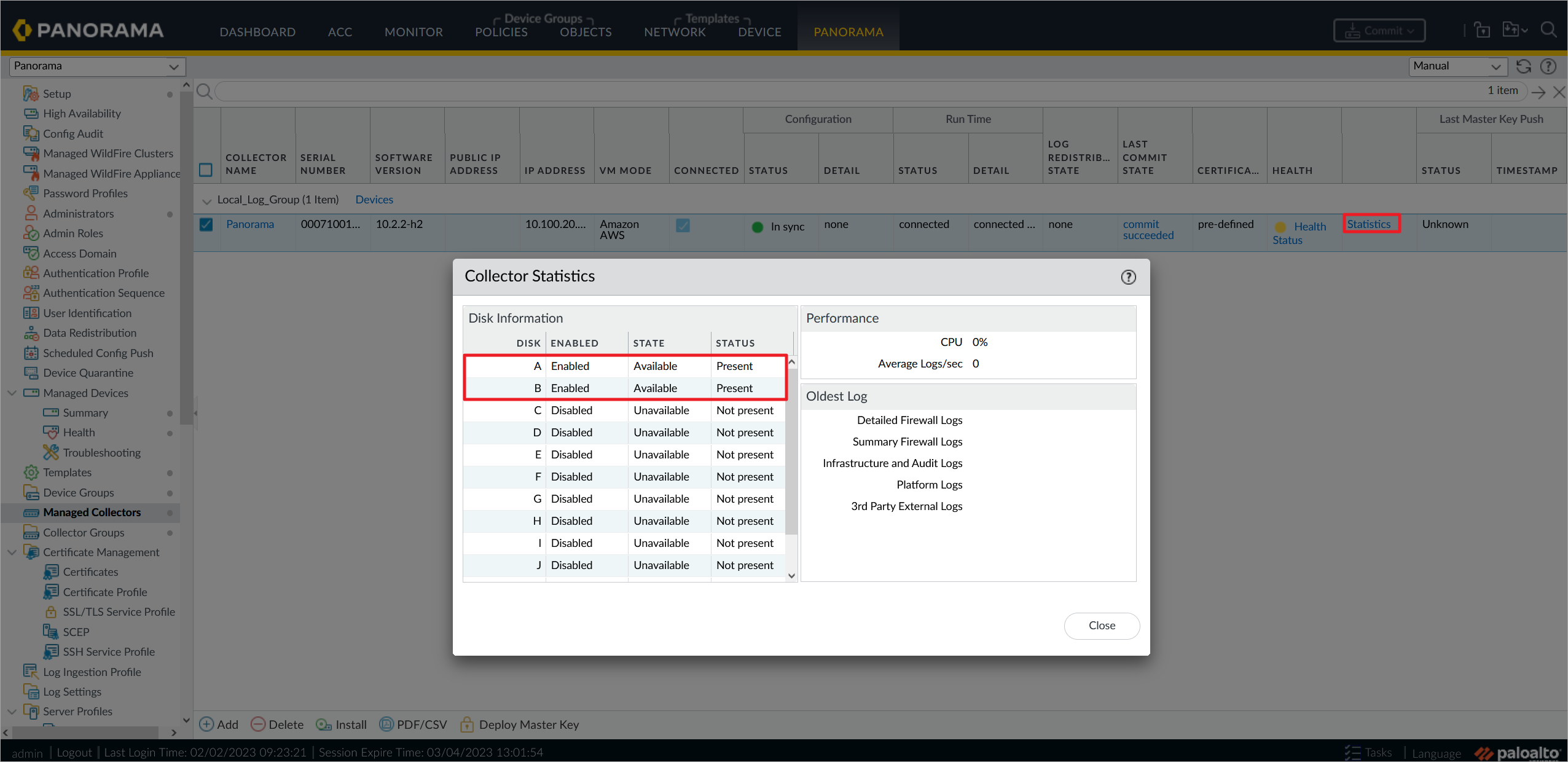Click the refresh icon next to Manual
This screenshot has width=1568, height=762.
pyautogui.click(x=1524, y=66)
